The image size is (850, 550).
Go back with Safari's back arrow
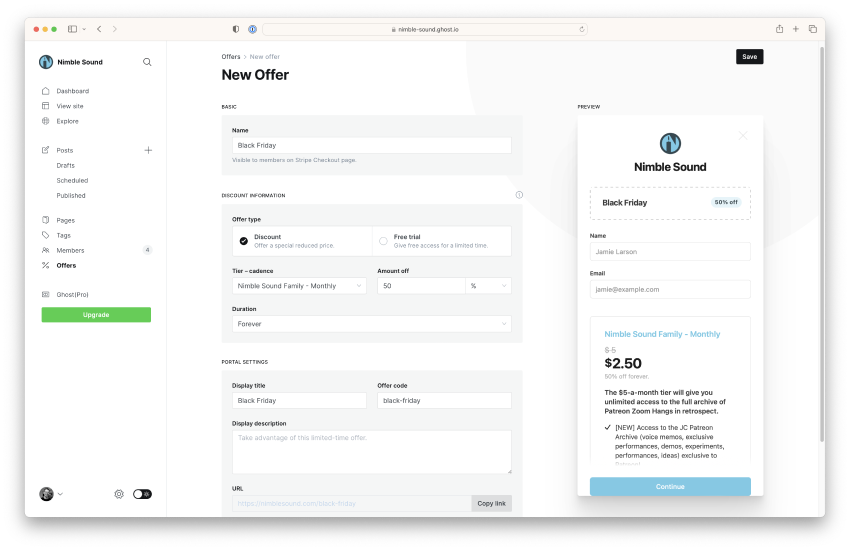(x=99, y=29)
